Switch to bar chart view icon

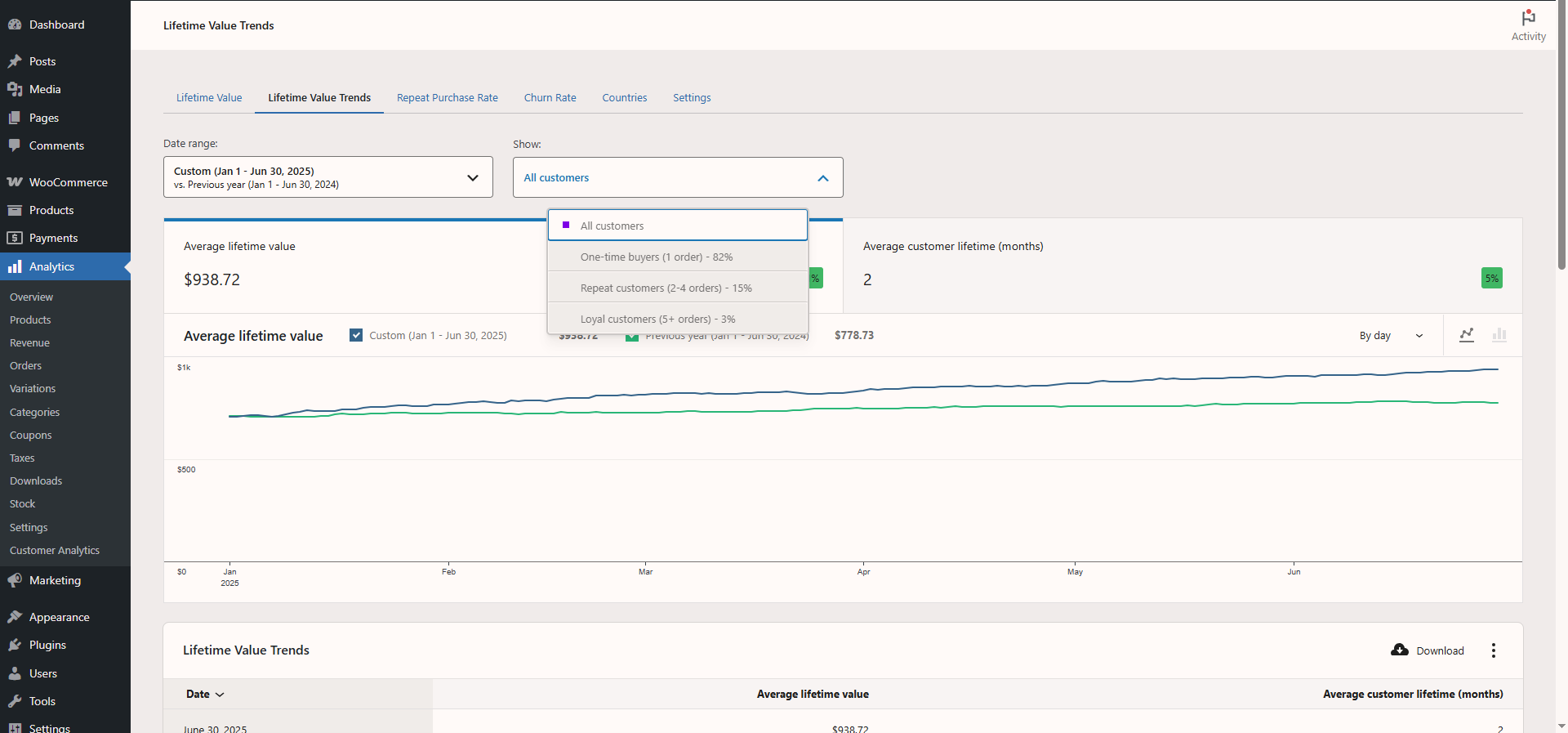point(1499,335)
